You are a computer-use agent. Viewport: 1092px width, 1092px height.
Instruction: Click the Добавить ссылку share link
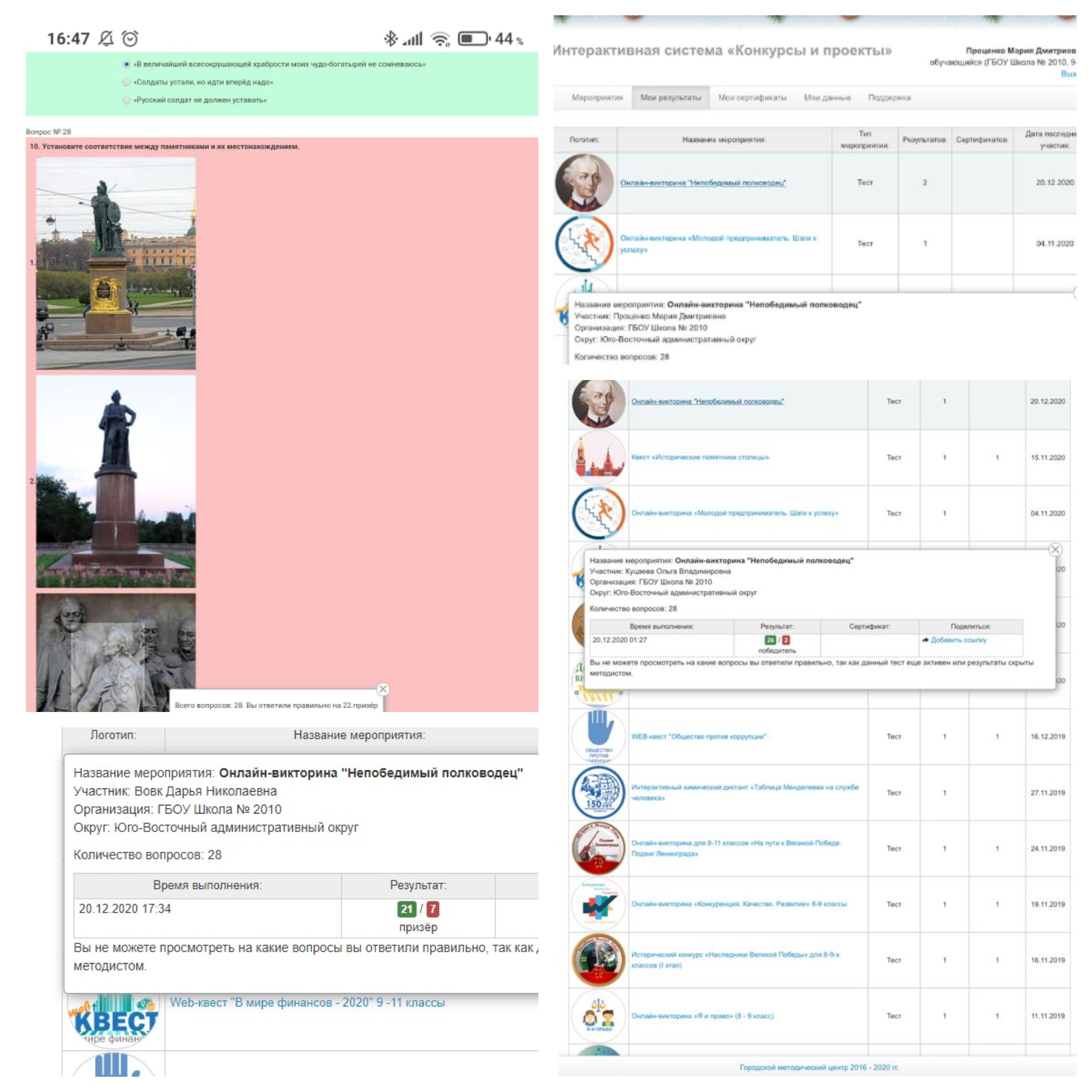[x=958, y=640]
